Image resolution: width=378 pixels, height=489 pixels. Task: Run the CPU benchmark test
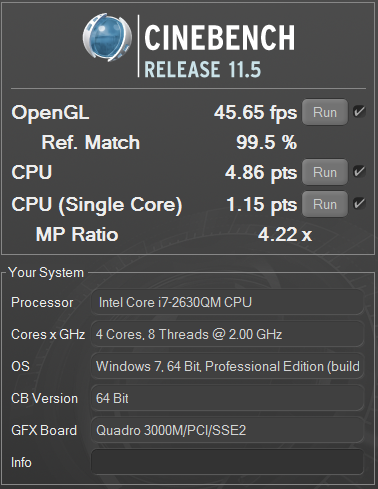[325, 172]
